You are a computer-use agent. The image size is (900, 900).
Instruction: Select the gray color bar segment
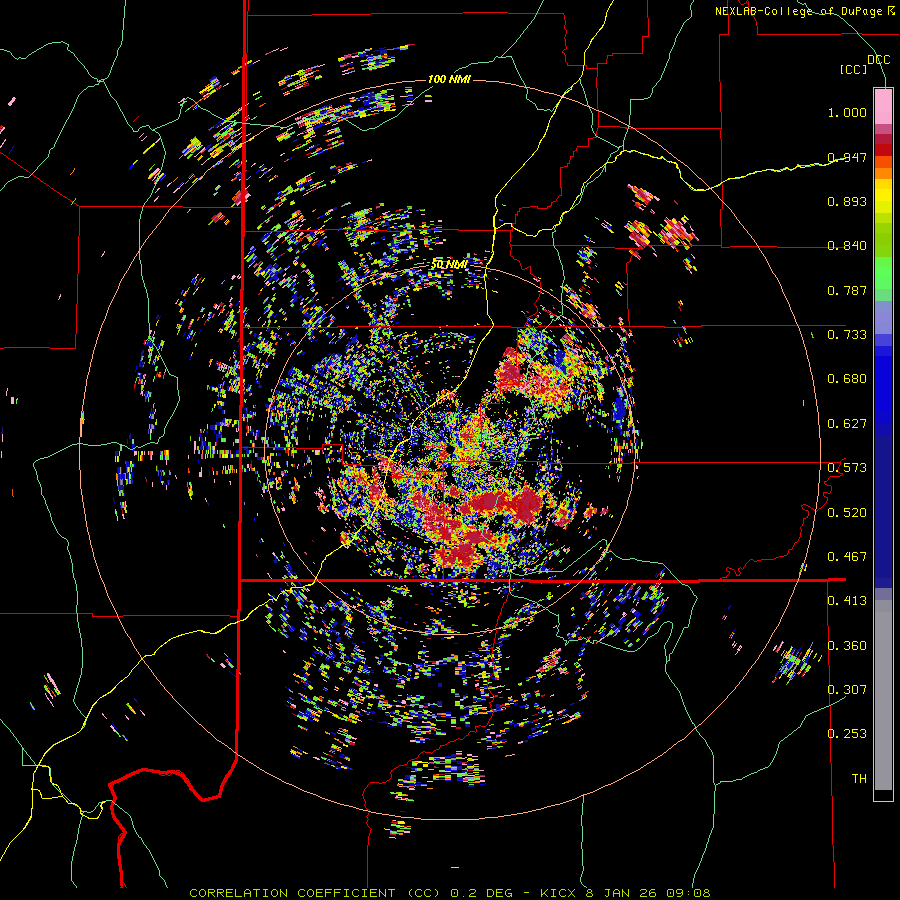[x=883, y=695]
